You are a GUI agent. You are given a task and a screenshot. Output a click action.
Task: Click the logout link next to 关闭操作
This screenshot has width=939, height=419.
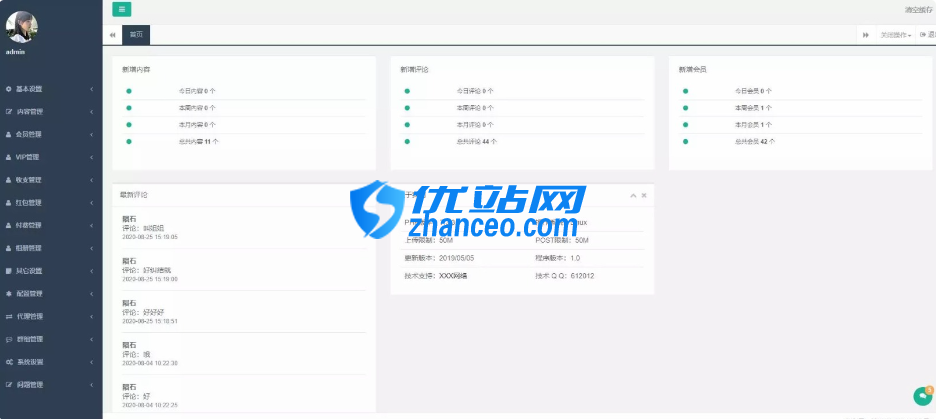[x=928, y=35]
